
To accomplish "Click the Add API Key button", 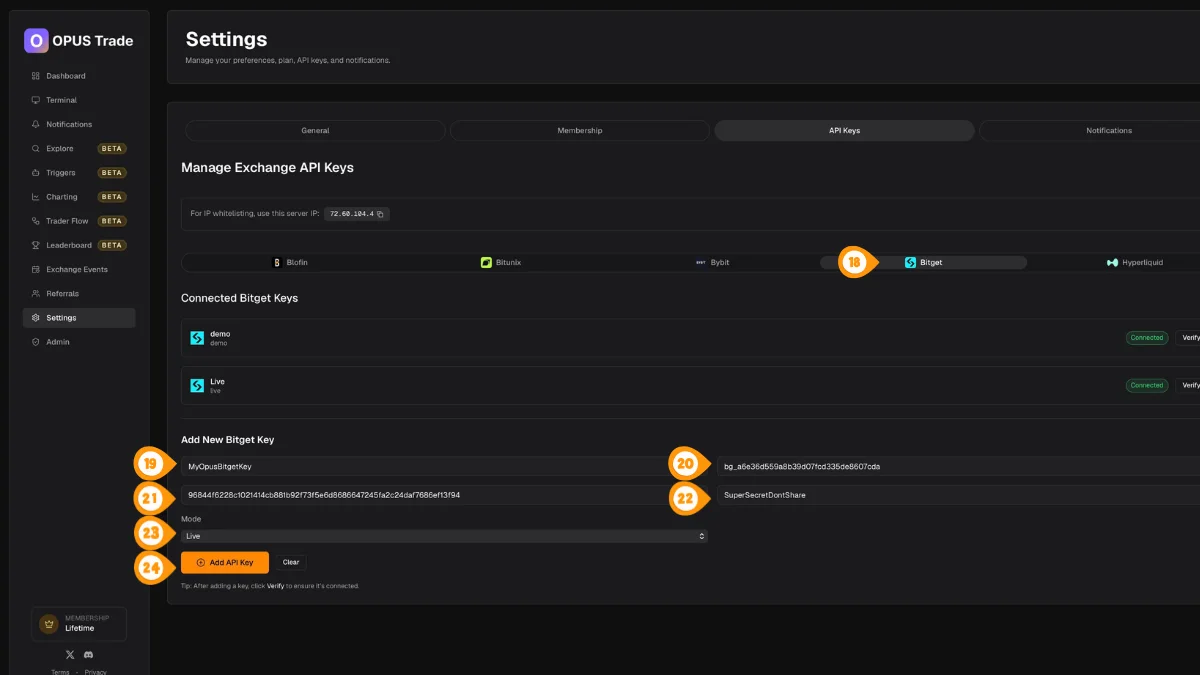I will (x=225, y=562).
